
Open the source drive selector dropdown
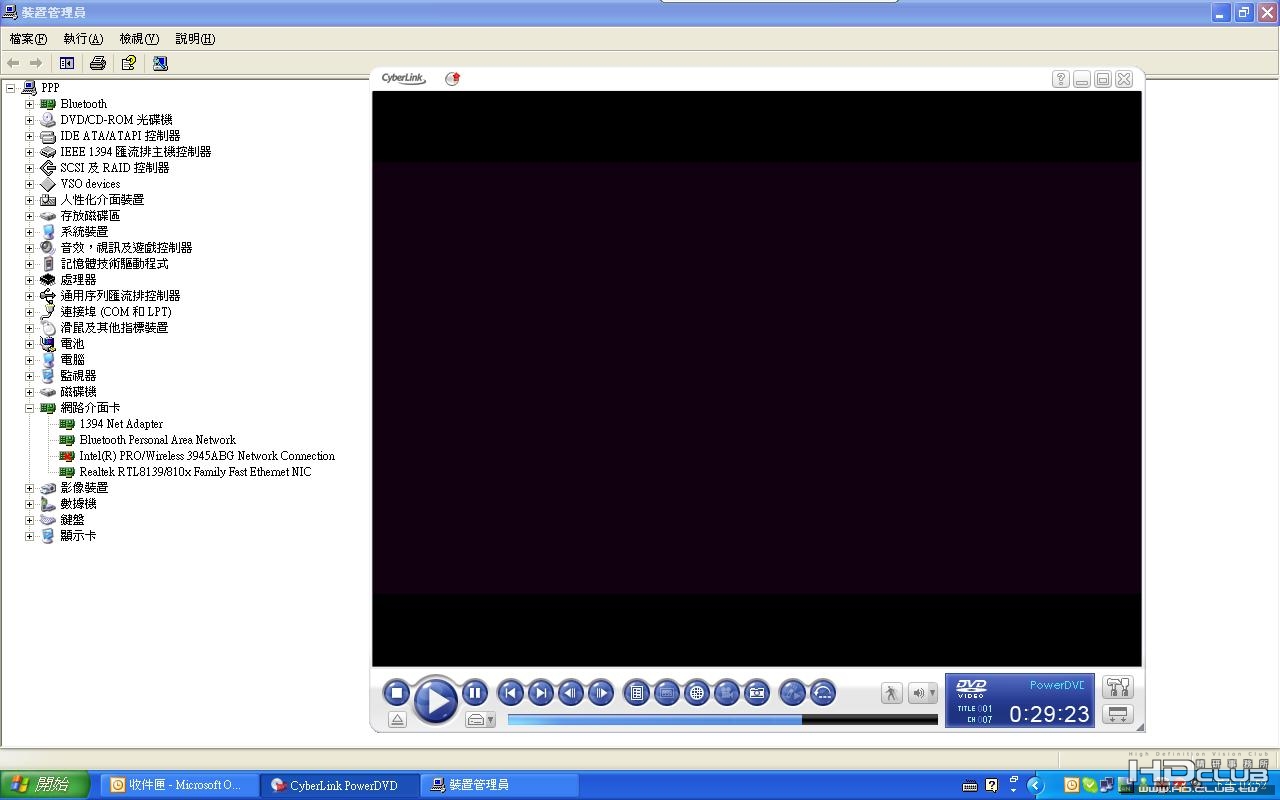pyautogui.click(x=480, y=719)
